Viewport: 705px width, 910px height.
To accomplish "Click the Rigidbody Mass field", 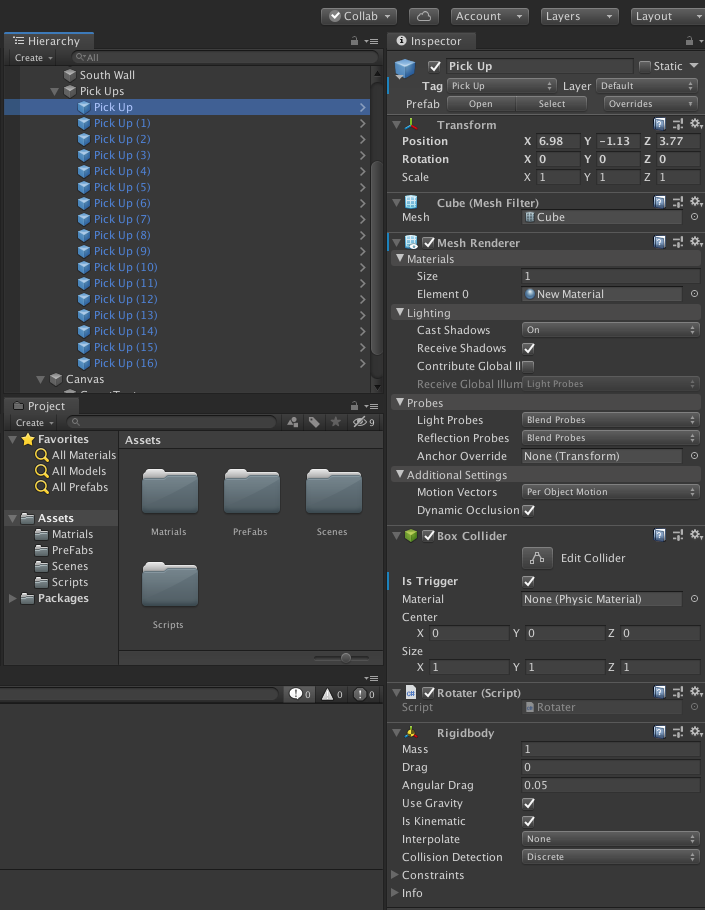I will 611,749.
